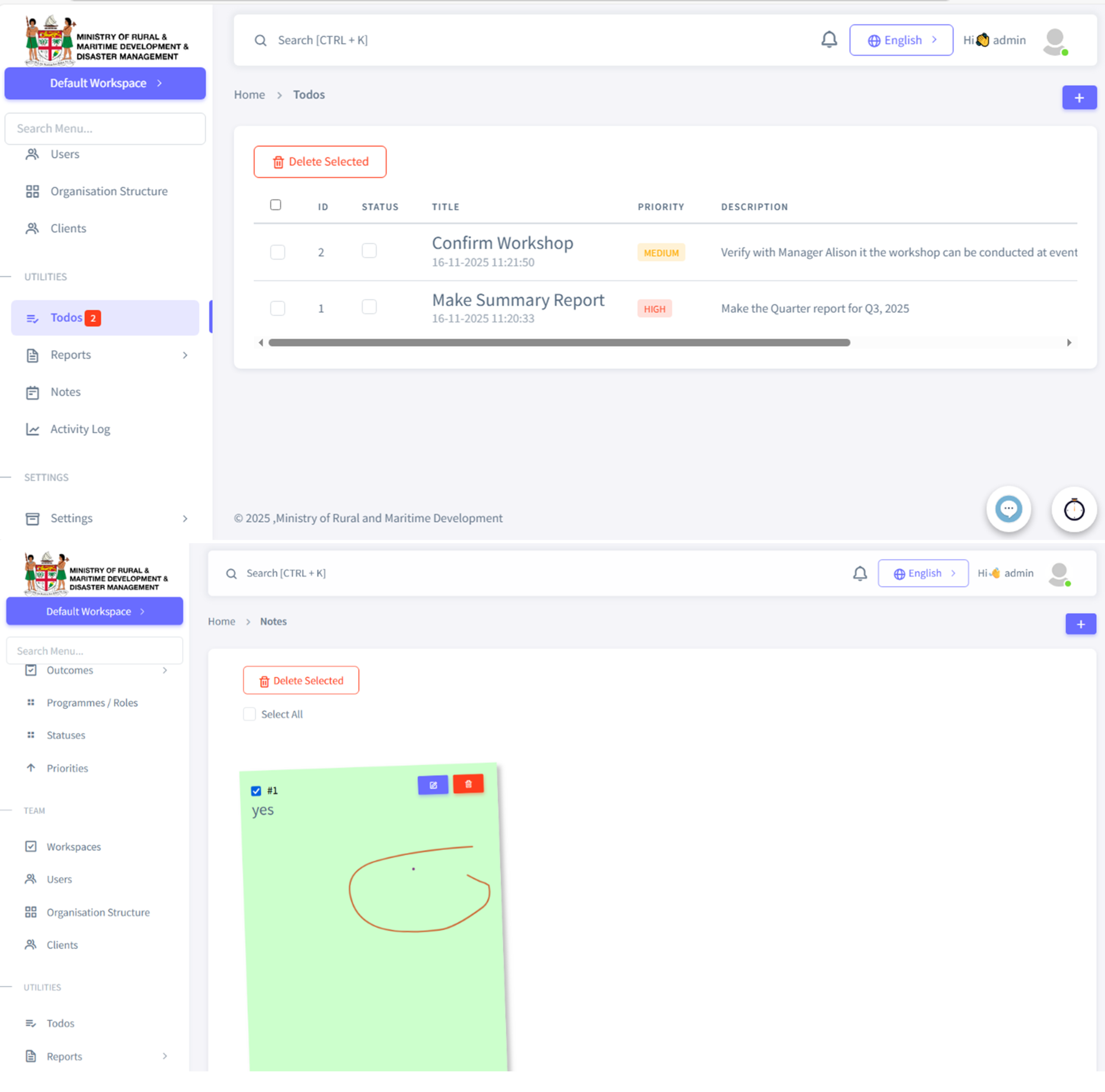Click Search Menu field in Todos page sidebar

[x=105, y=129]
